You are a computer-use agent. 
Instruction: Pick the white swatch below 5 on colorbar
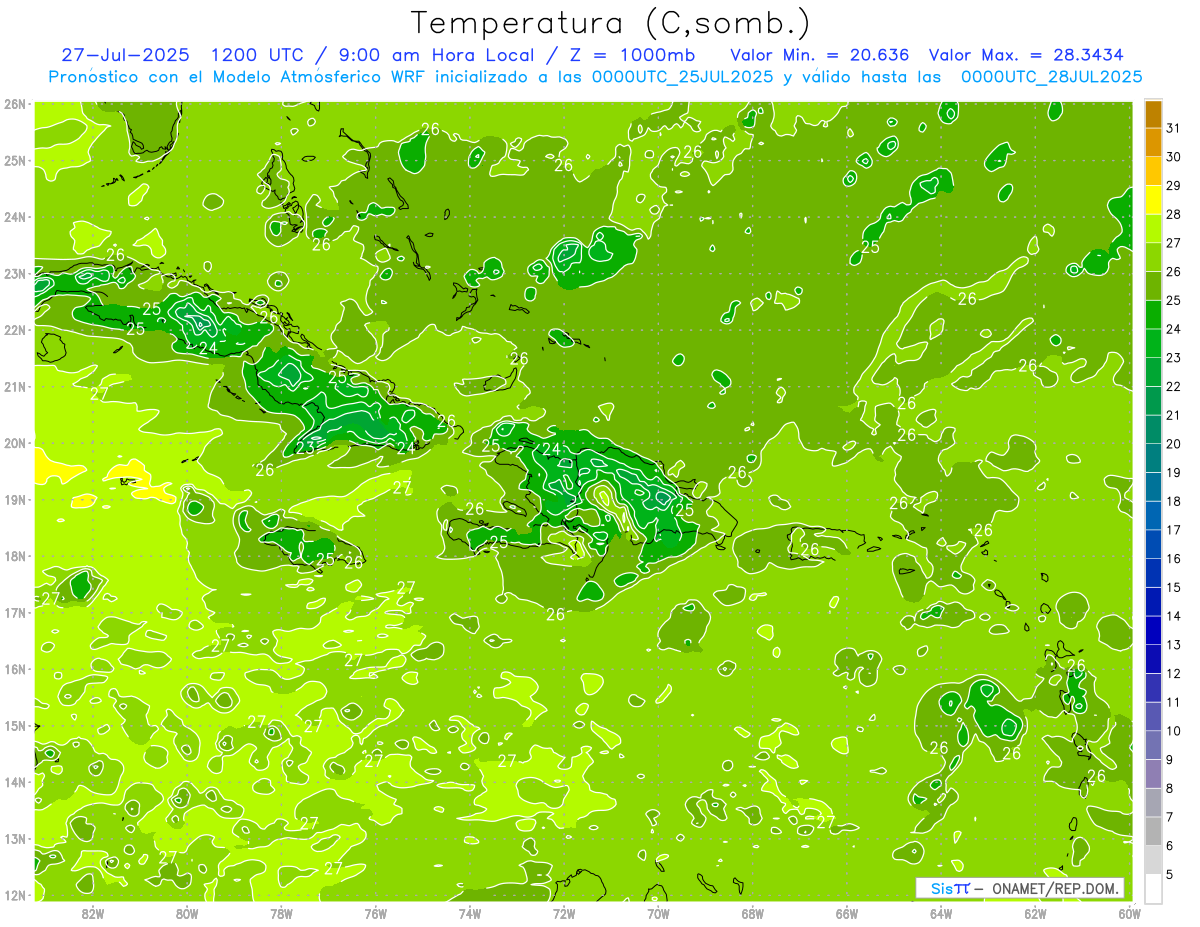pos(1153,888)
